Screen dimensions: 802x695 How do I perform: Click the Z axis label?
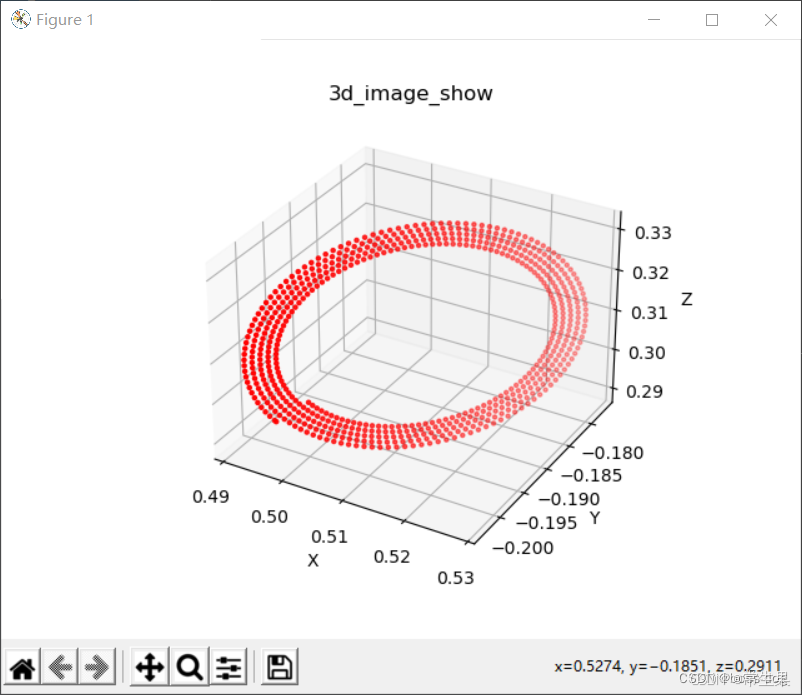(x=687, y=299)
